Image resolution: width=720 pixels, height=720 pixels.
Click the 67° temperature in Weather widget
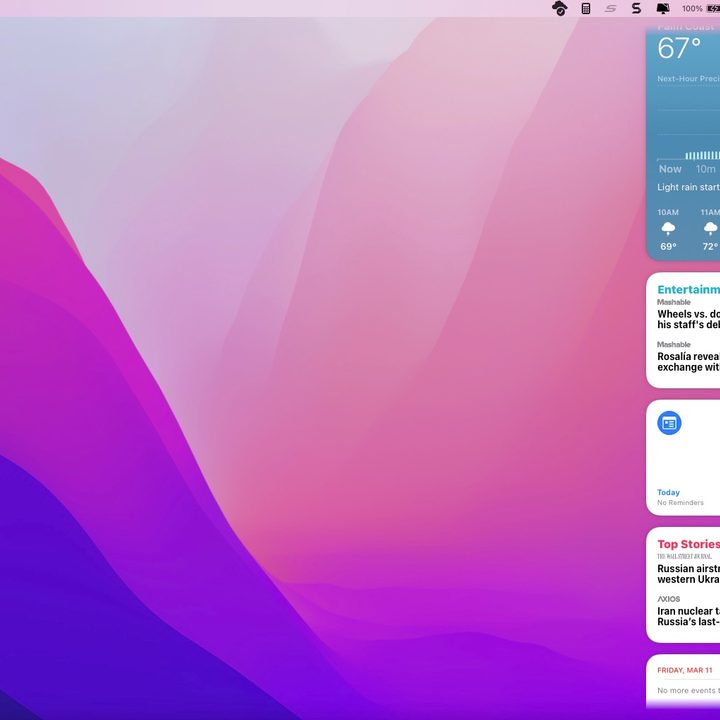pyautogui.click(x=679, y=48)
